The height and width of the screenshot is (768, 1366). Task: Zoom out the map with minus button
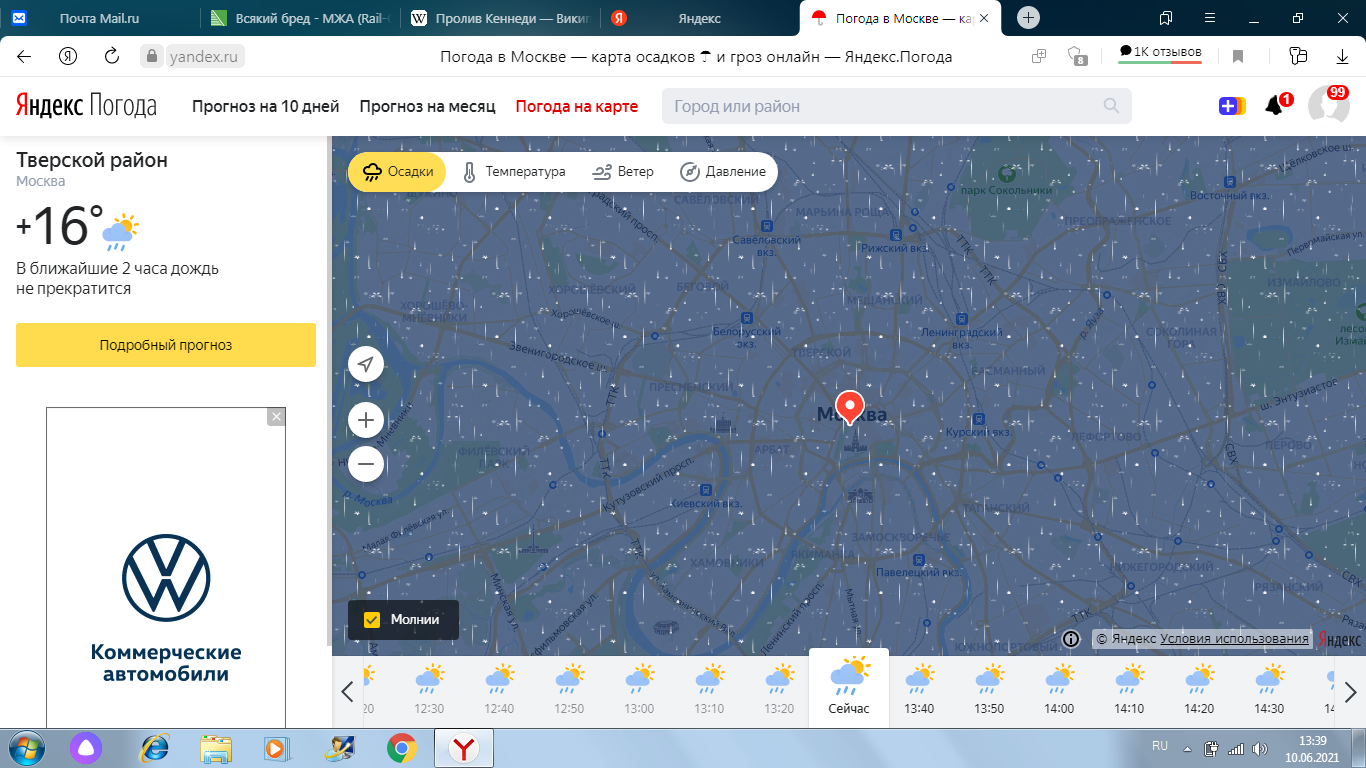point(366,464)
